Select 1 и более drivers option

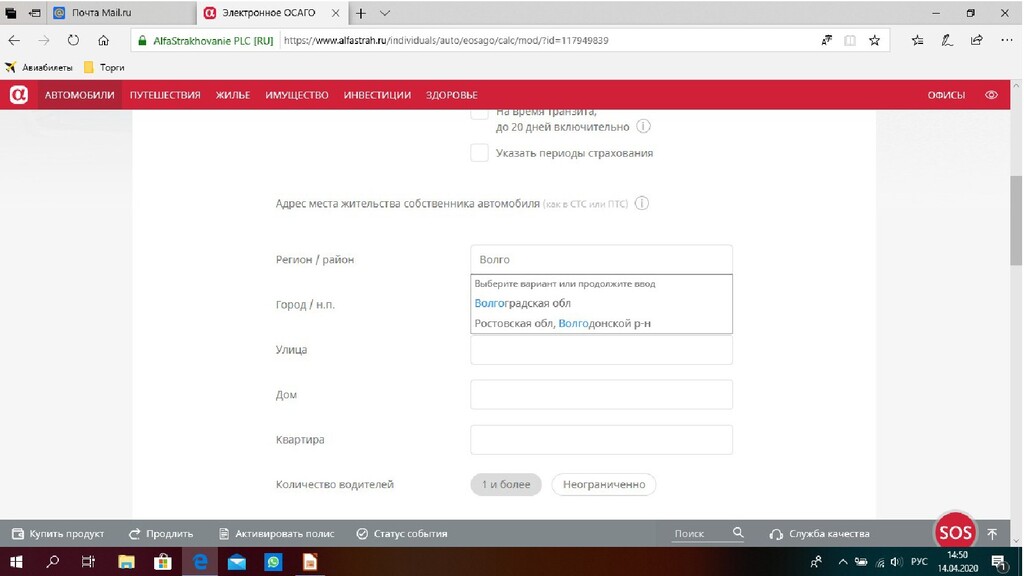505,485
